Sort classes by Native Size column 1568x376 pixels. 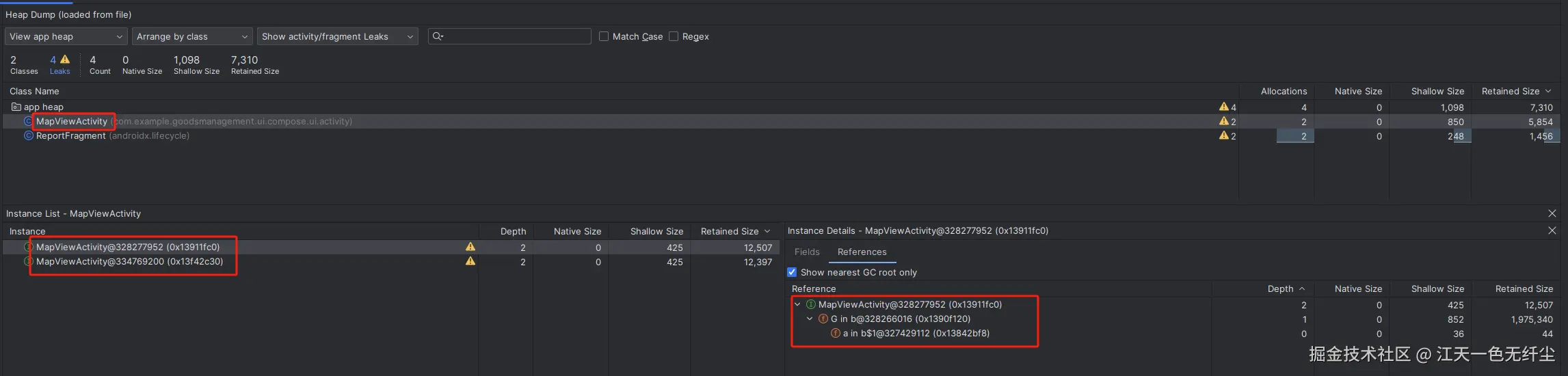coord(1358,91)
